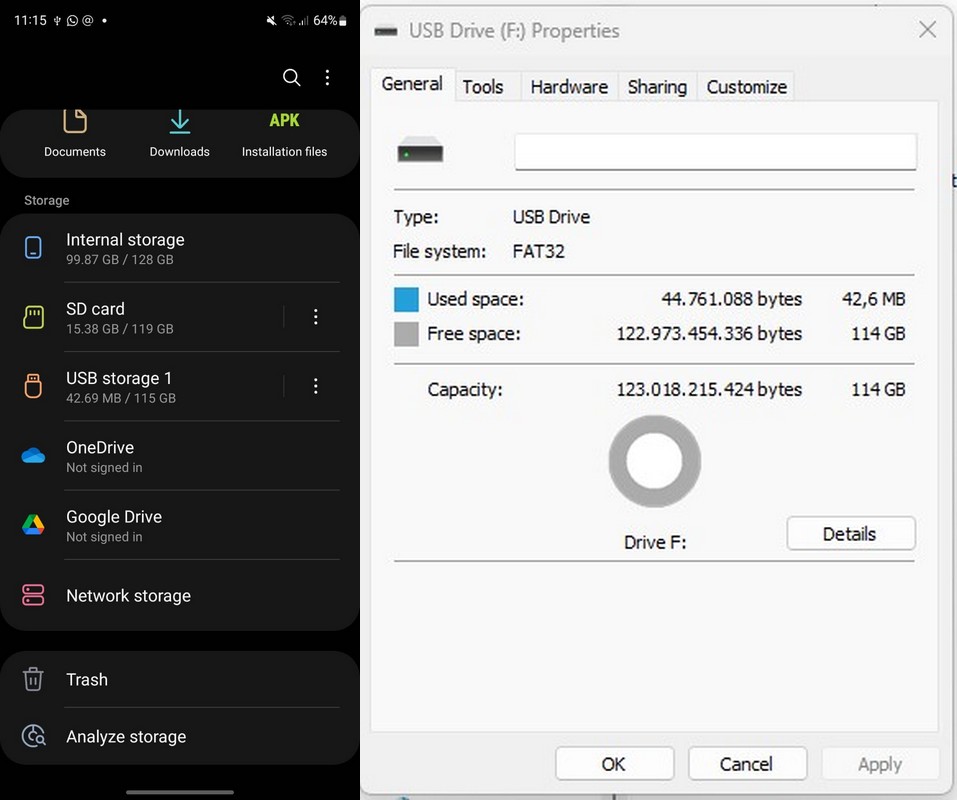Select the Google Drive text label

(114, 517)
